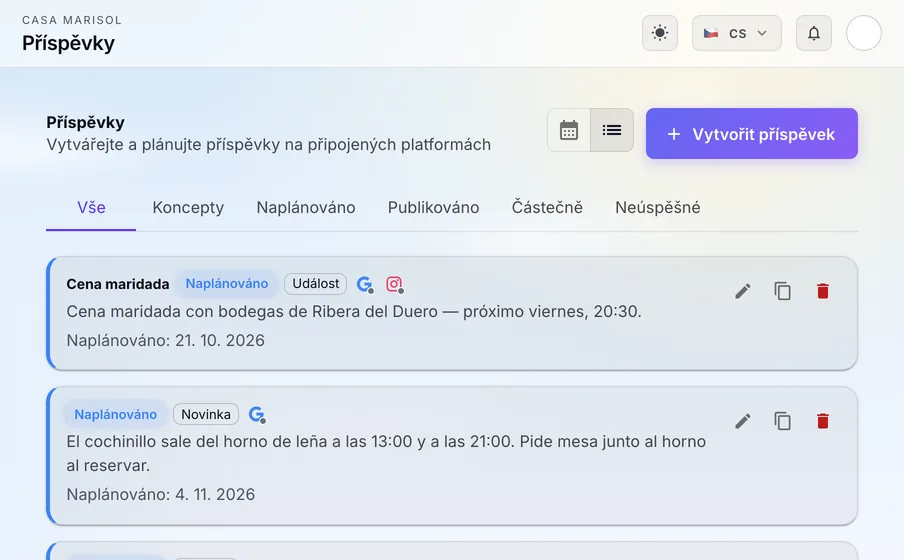Screen dimensions: 904x560
Task: Open the Koncepty tab
Action: coord(188,208)
